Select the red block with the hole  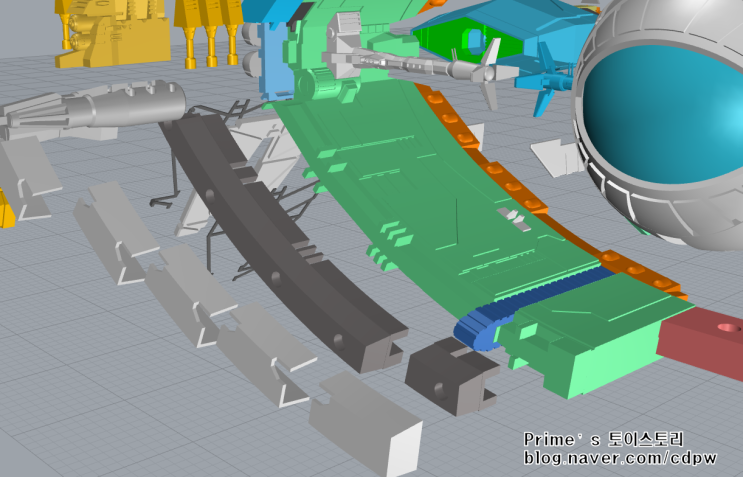coord(701,341)
